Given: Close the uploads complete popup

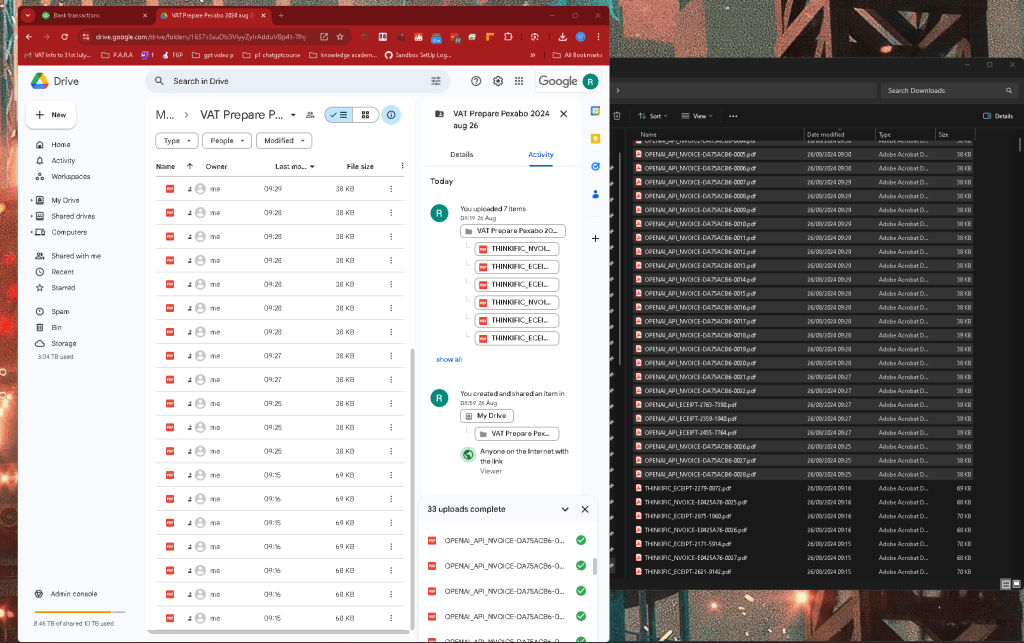Looking at the screenshot, I should pos(584,509).
